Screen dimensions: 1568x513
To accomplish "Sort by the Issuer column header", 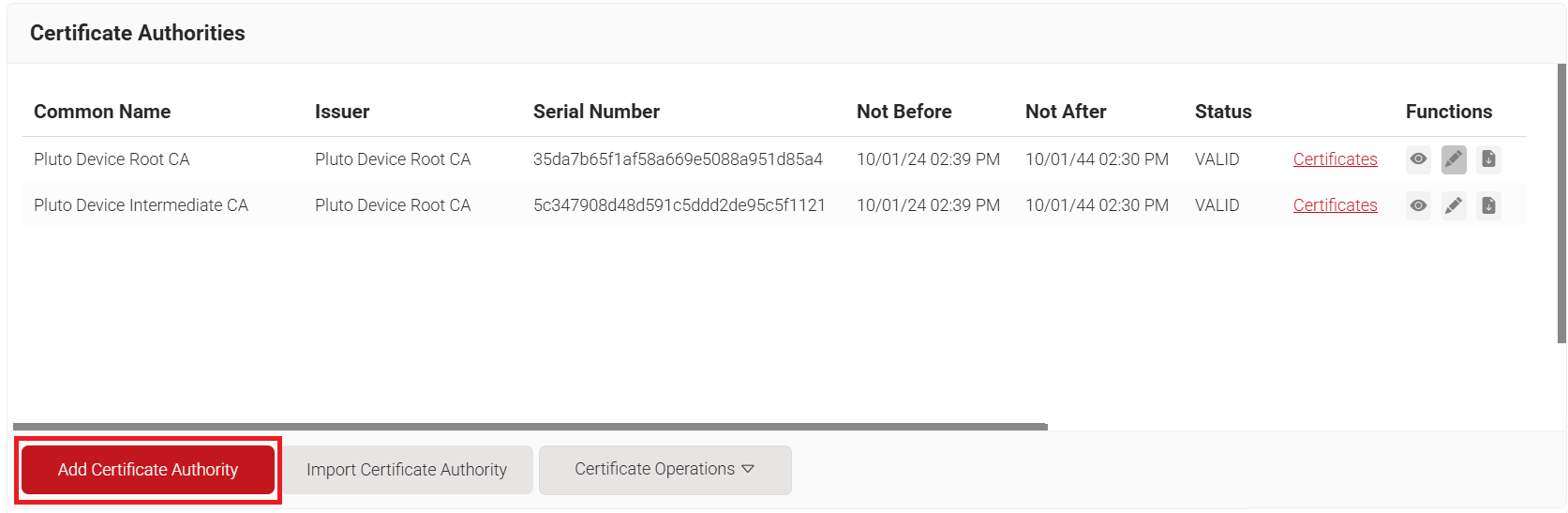I will pyautogui.click(x=342, y=112).
